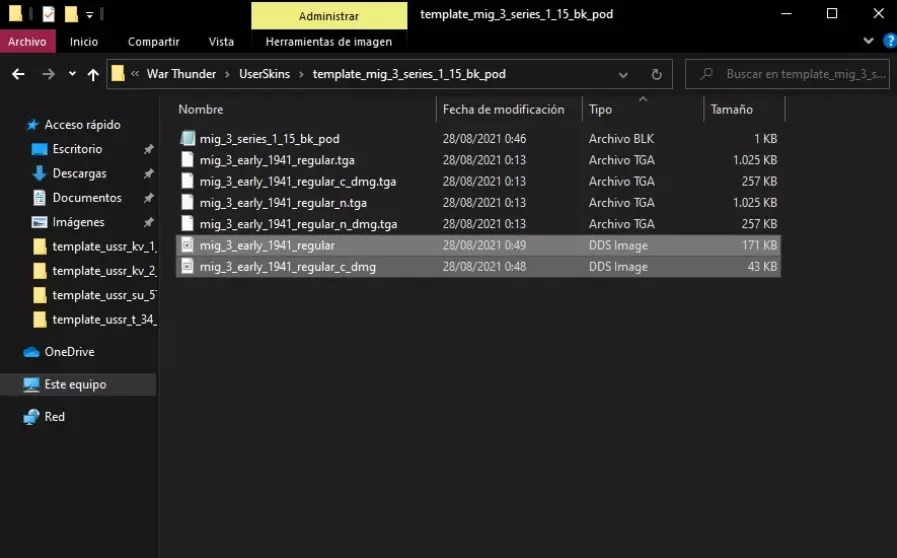The image size is (897, 558).
Task: Select file mig_3_early_1941_regular_n.tga
Action: coord(283,203)
